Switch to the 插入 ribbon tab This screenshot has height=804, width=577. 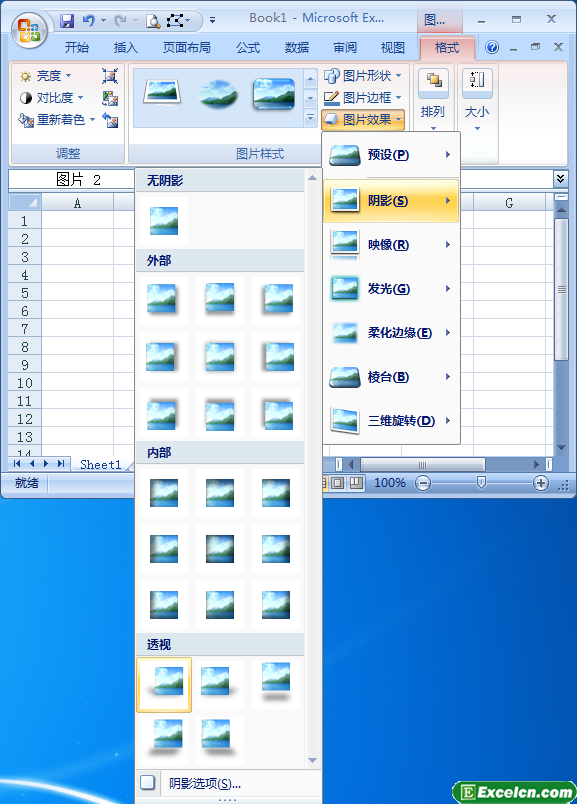tap(126, 48)
